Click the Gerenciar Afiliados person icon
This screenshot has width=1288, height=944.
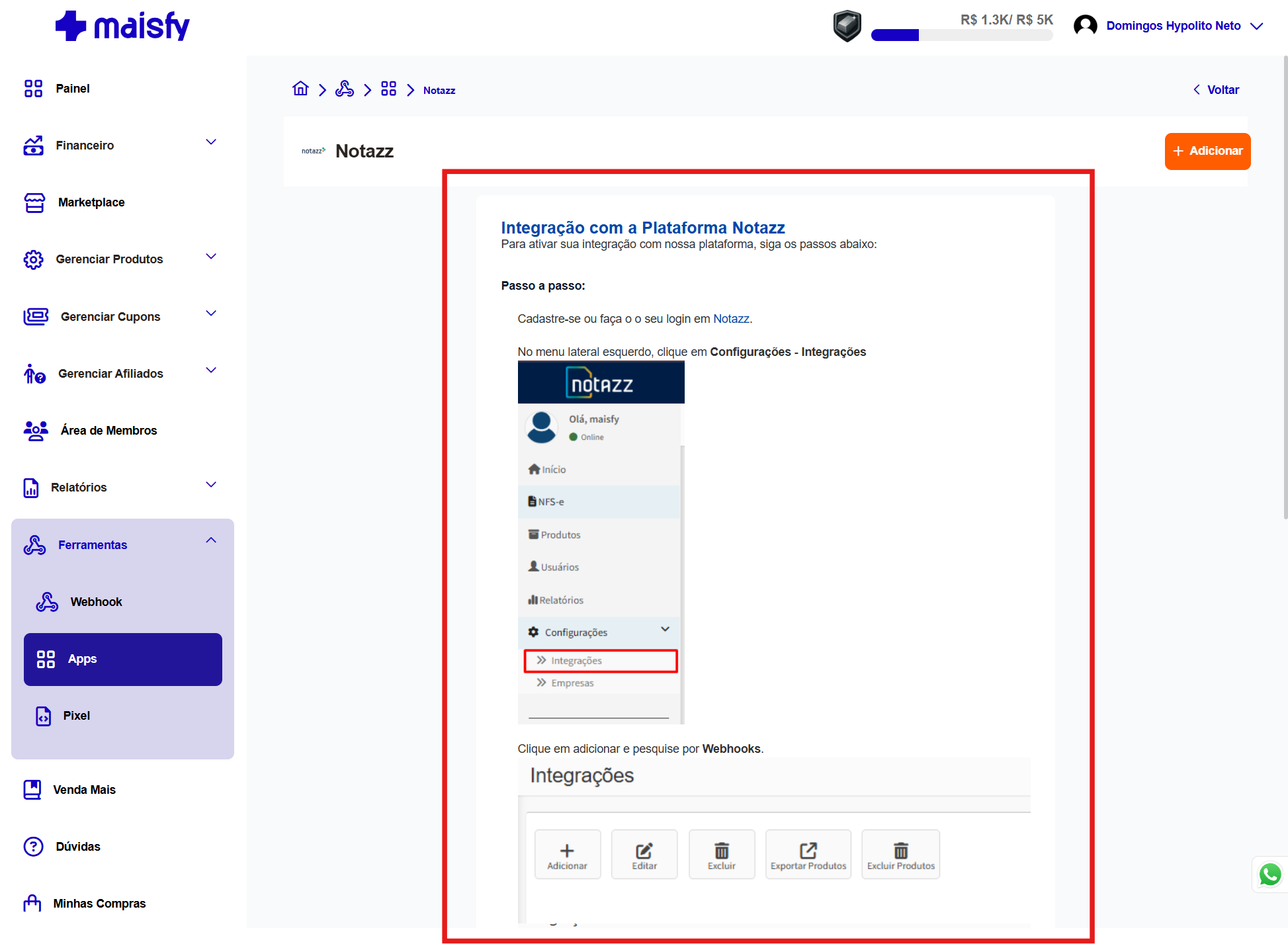pos(34,374)
